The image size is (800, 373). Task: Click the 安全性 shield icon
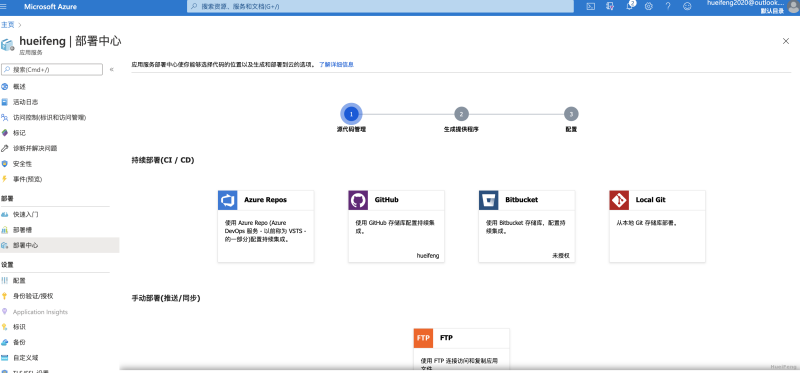tap(5, 164)
